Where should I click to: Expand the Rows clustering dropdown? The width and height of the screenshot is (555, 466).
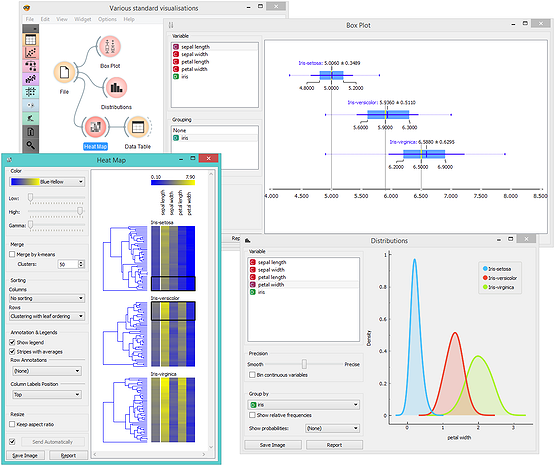tap(47, 316)
